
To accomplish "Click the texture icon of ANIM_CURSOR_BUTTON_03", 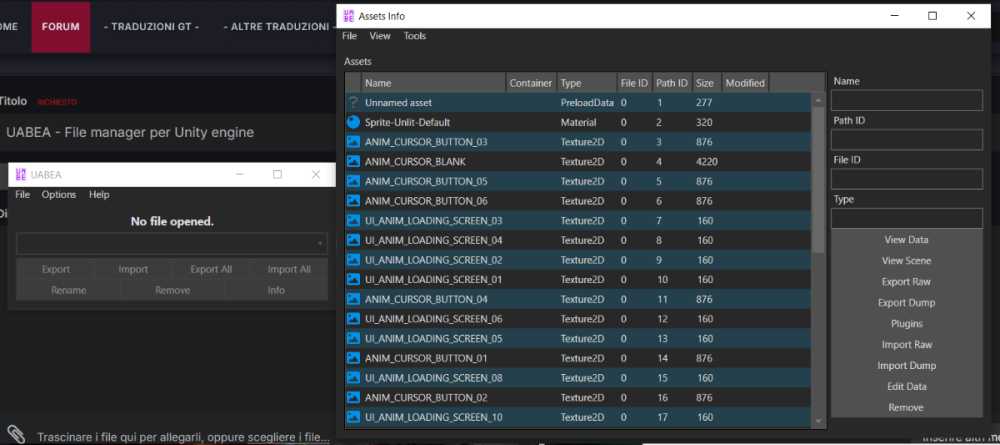I will click(x=353, y=142).
